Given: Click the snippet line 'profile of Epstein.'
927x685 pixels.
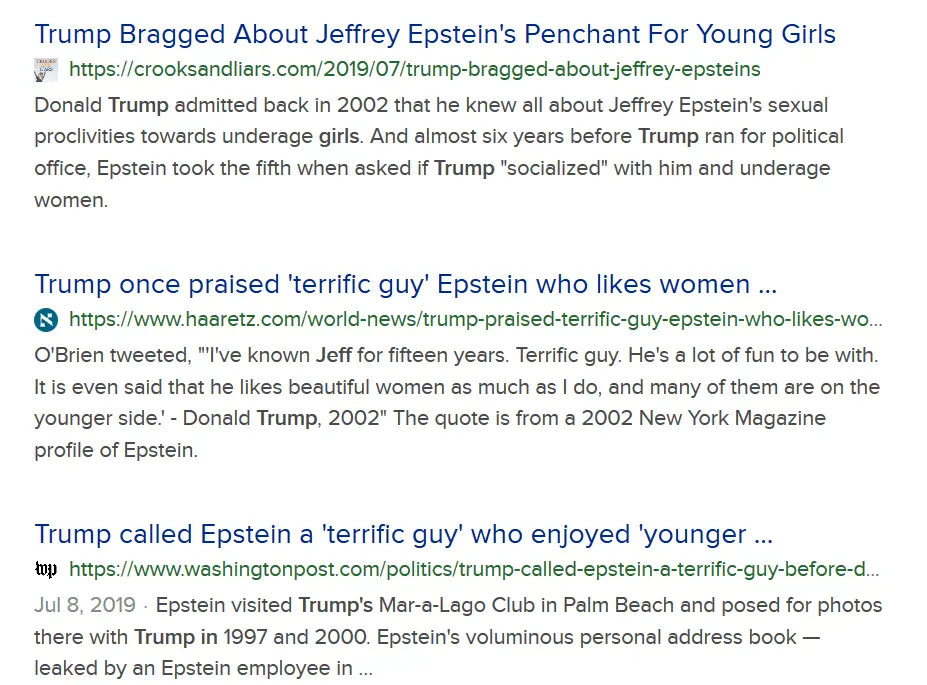Looking at the screenshot, I should (x=116, y=450).
